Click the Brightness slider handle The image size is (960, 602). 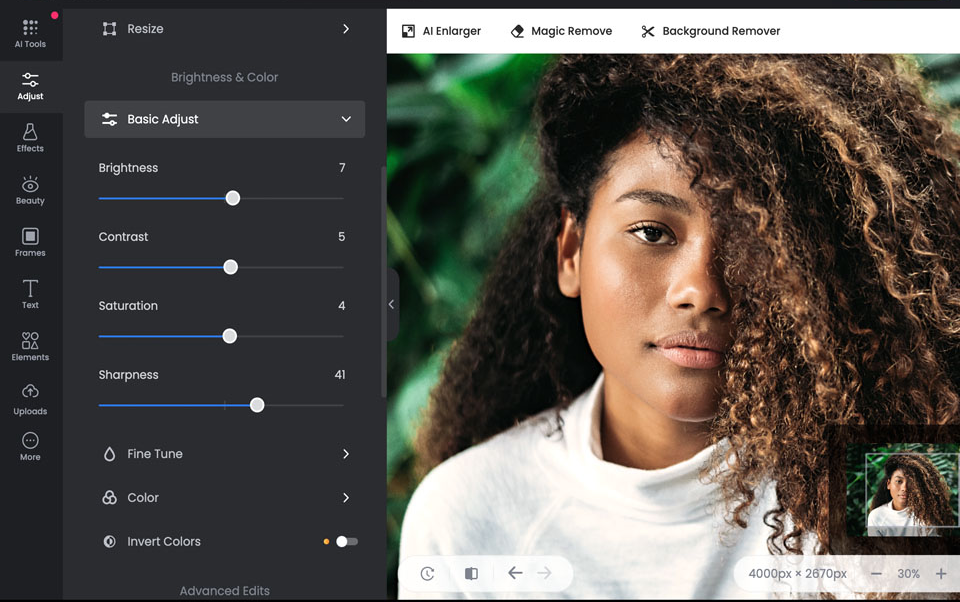point(233,198)
